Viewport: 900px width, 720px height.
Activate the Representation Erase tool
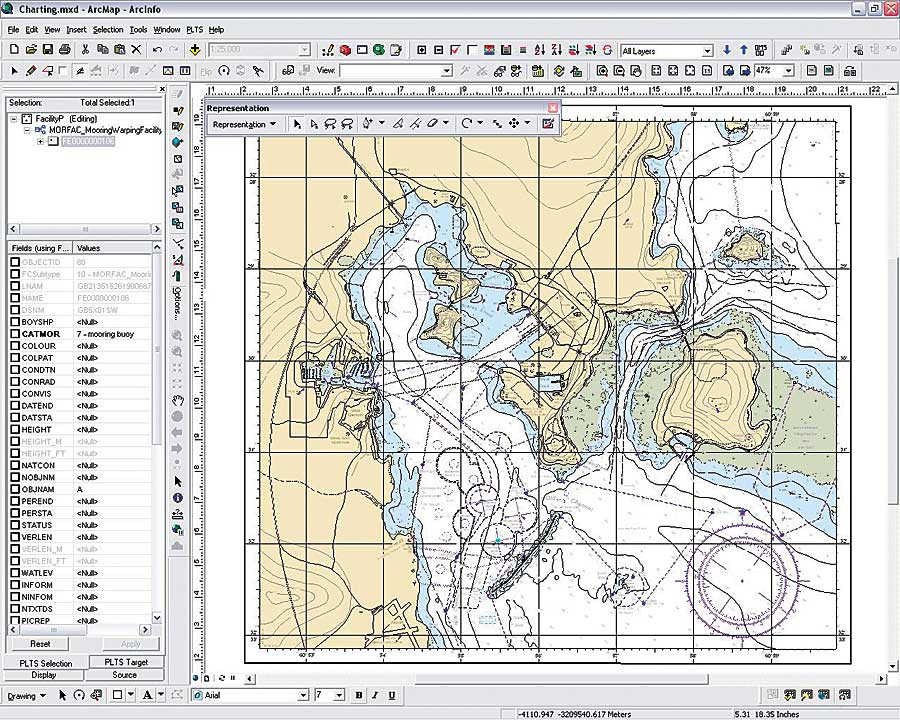tap(433, 123)
